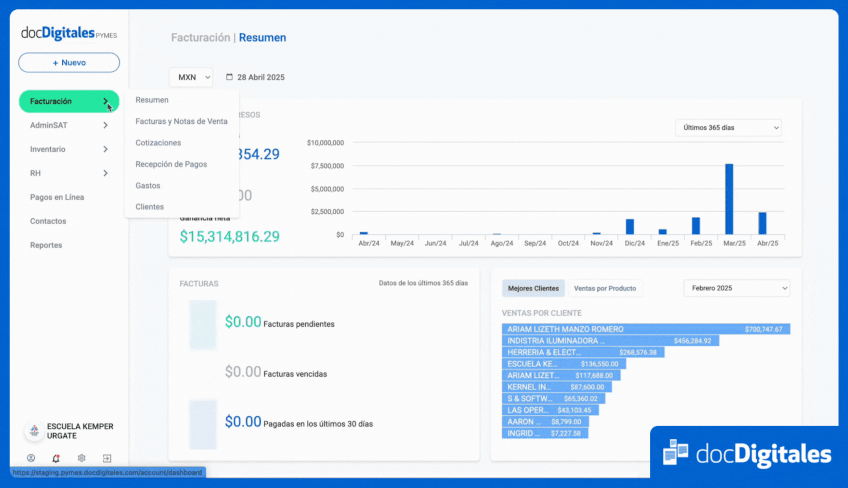The image size is (848, 488).
Task: Click the calendar icon beside 28 Abril 2025
Action: click(229, 77)
